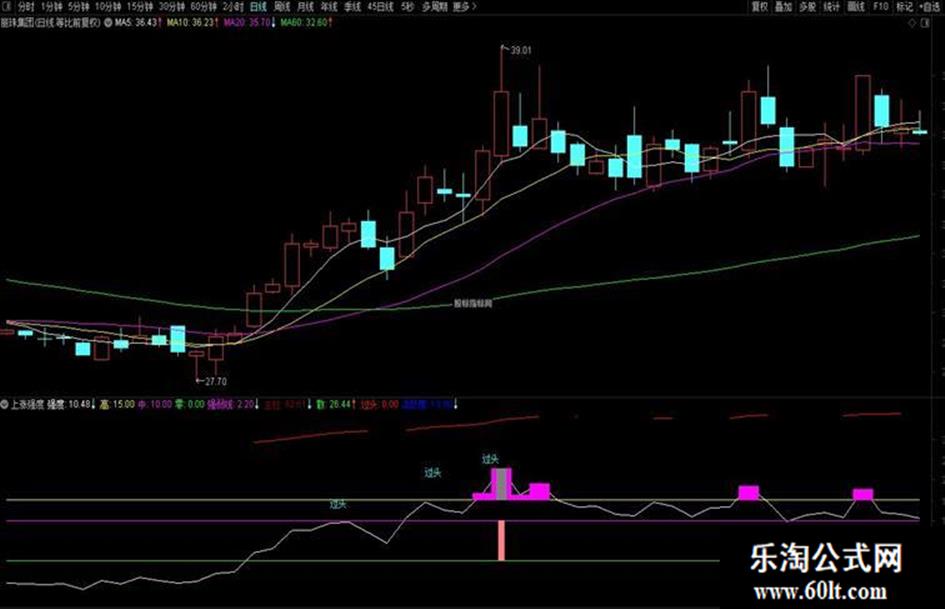This screenshot has height=609, width=945.
Task: Click the 高: 15.00 indicator value
Action: point(118,404)
